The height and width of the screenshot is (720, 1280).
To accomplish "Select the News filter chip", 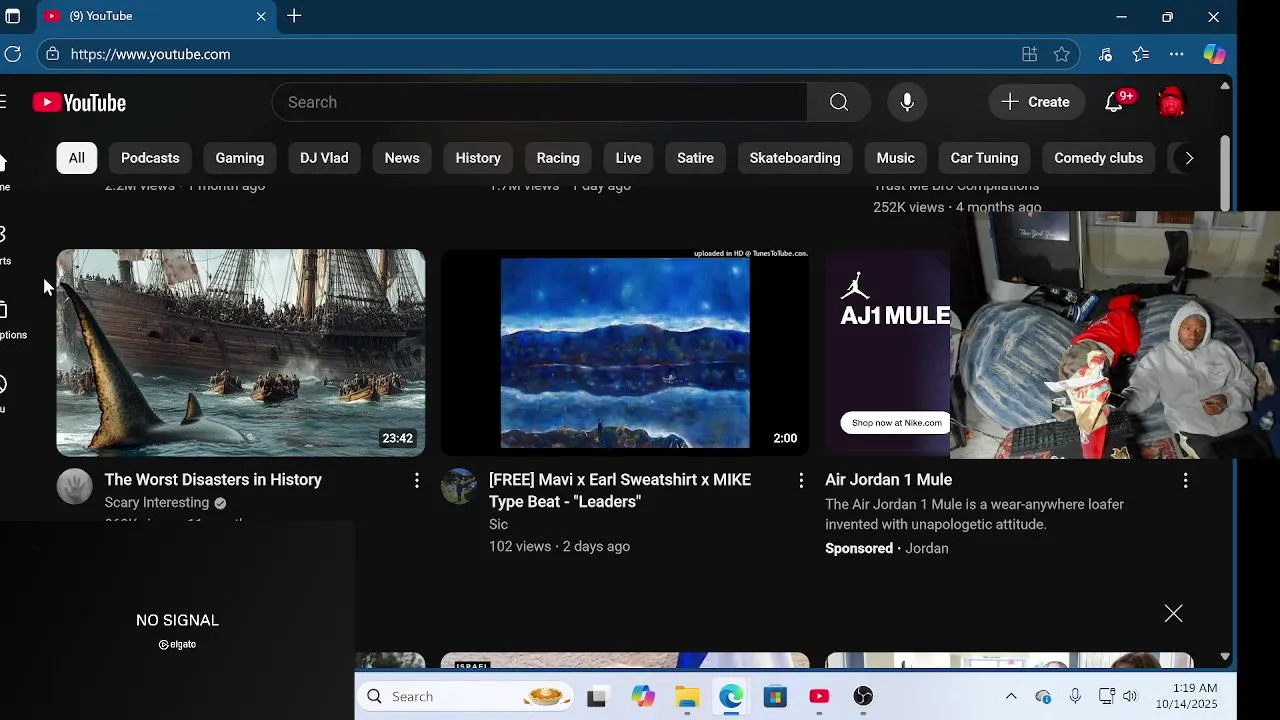I will click(402, 158).
